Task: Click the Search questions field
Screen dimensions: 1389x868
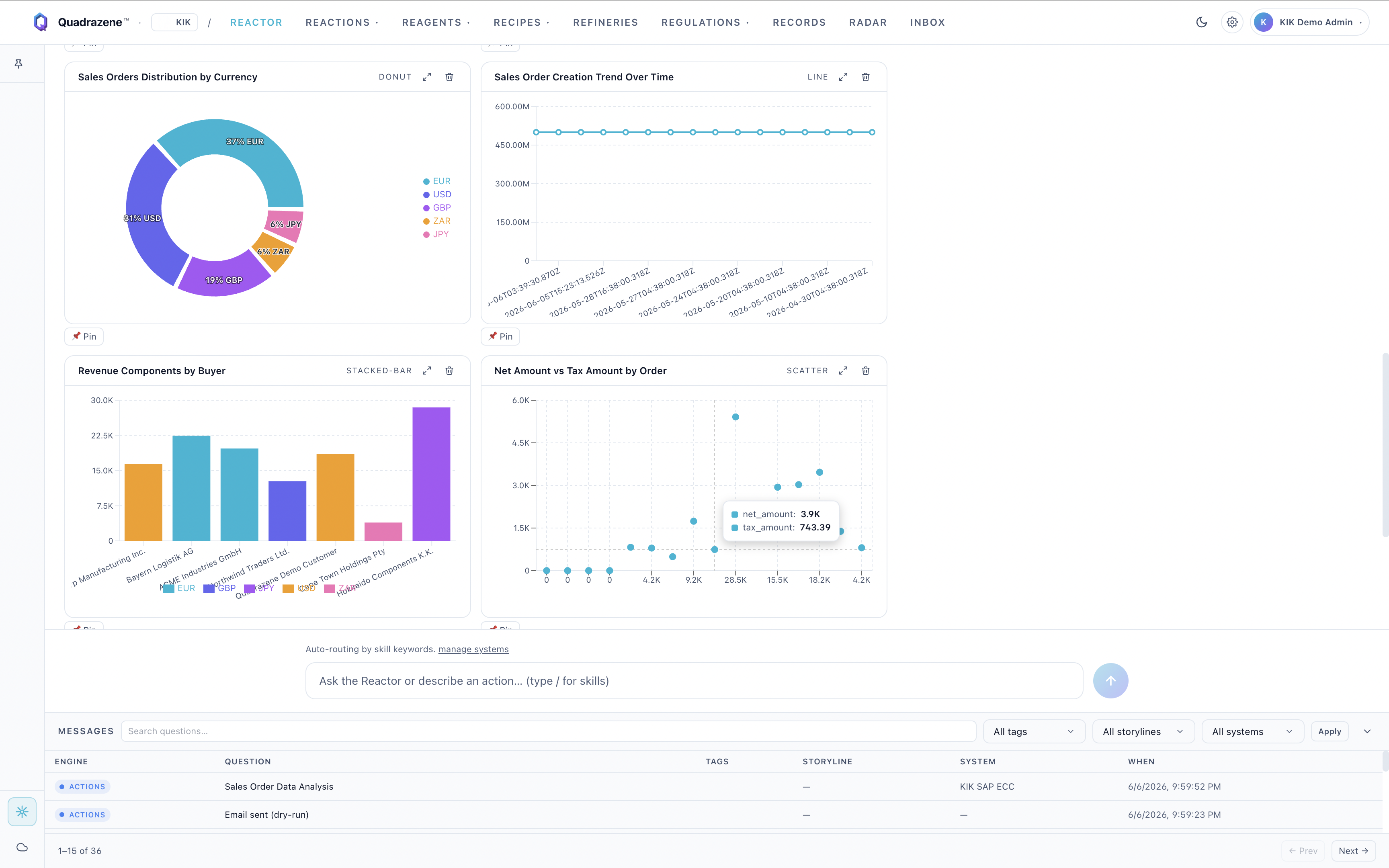Action: (548, 731)
